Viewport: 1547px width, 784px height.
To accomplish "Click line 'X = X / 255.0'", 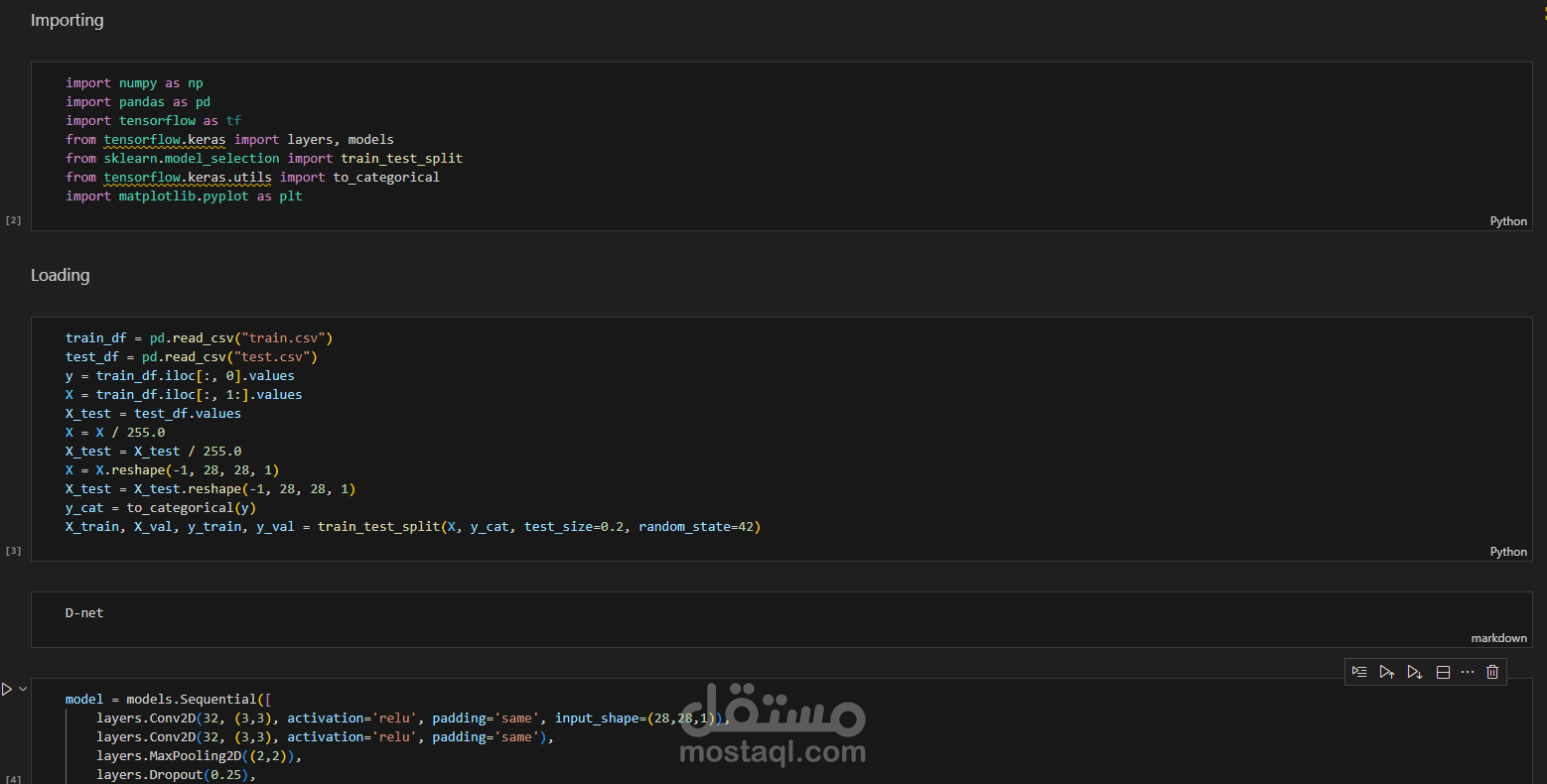I will point(115,433).
